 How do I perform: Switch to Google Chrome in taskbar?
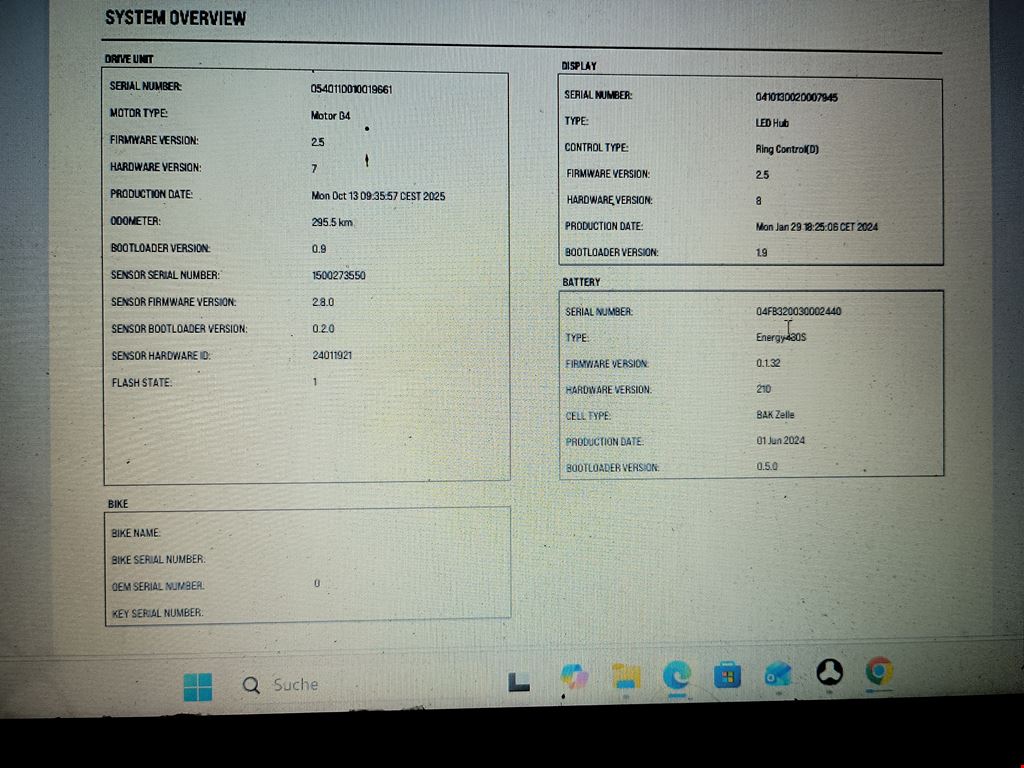click(x=879, y=671)
